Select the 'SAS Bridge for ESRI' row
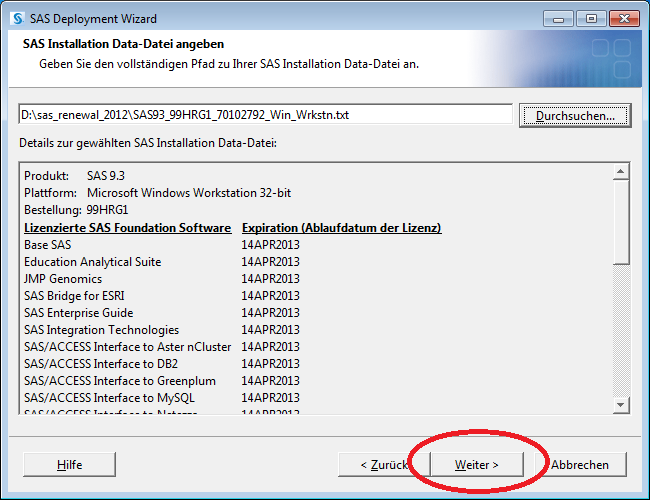 [x=162, y=296]
